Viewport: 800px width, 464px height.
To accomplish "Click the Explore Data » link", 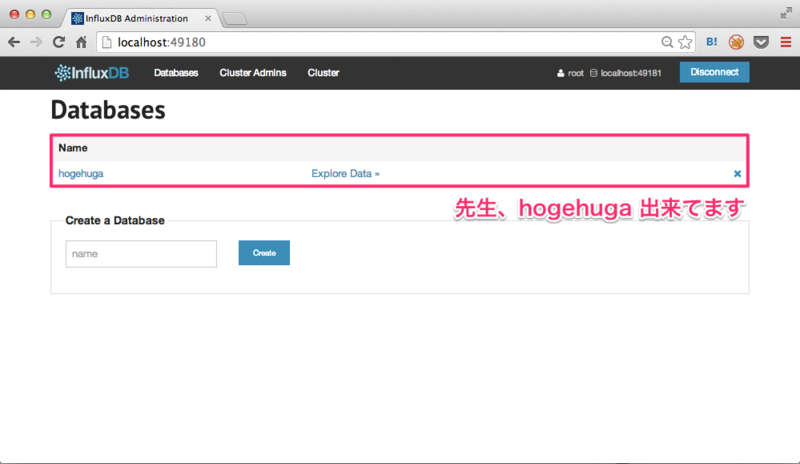I will tap(345, 174).
